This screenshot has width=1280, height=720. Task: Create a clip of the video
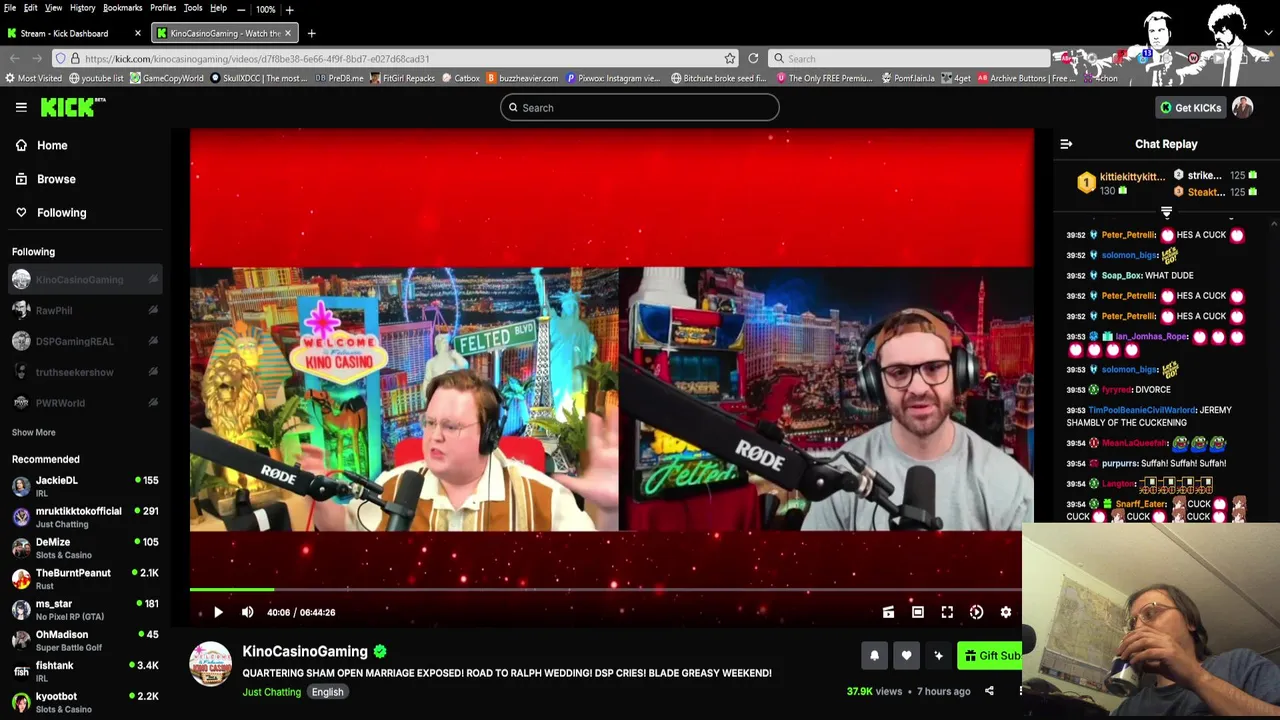point(888,612)
